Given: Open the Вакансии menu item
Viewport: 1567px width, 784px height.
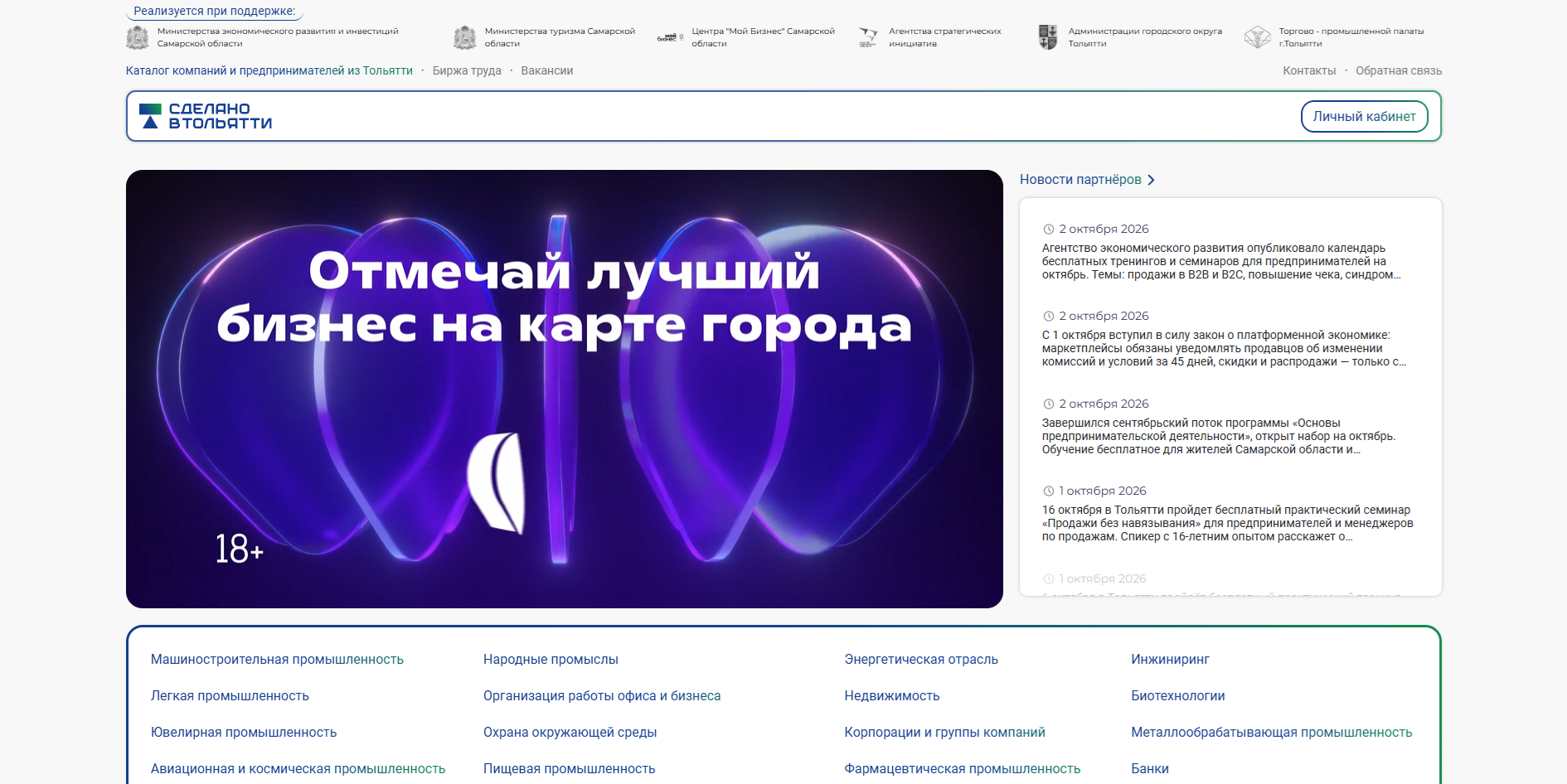Looking at the screenshot, I should (x=547, y=70).
